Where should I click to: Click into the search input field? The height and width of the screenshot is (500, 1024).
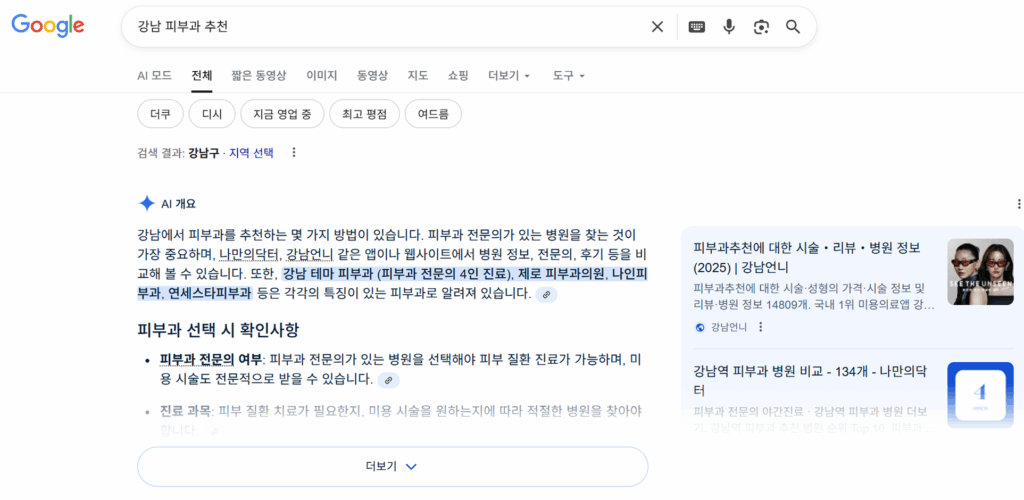pos(380,27)
